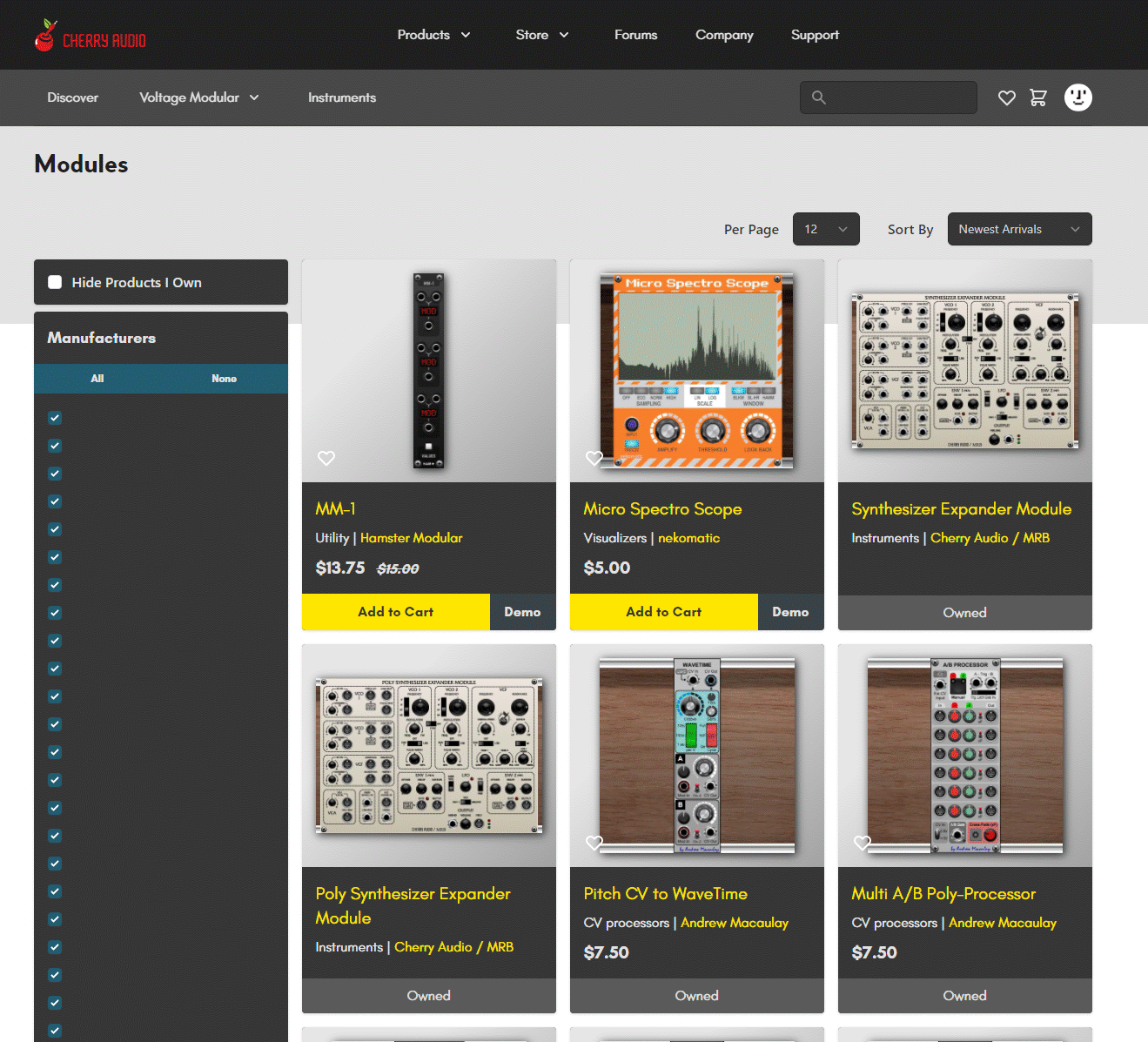
Task: Open Poly Synthesizer Expander Module title
Action: pyautogui.click(x=413, y=906)
